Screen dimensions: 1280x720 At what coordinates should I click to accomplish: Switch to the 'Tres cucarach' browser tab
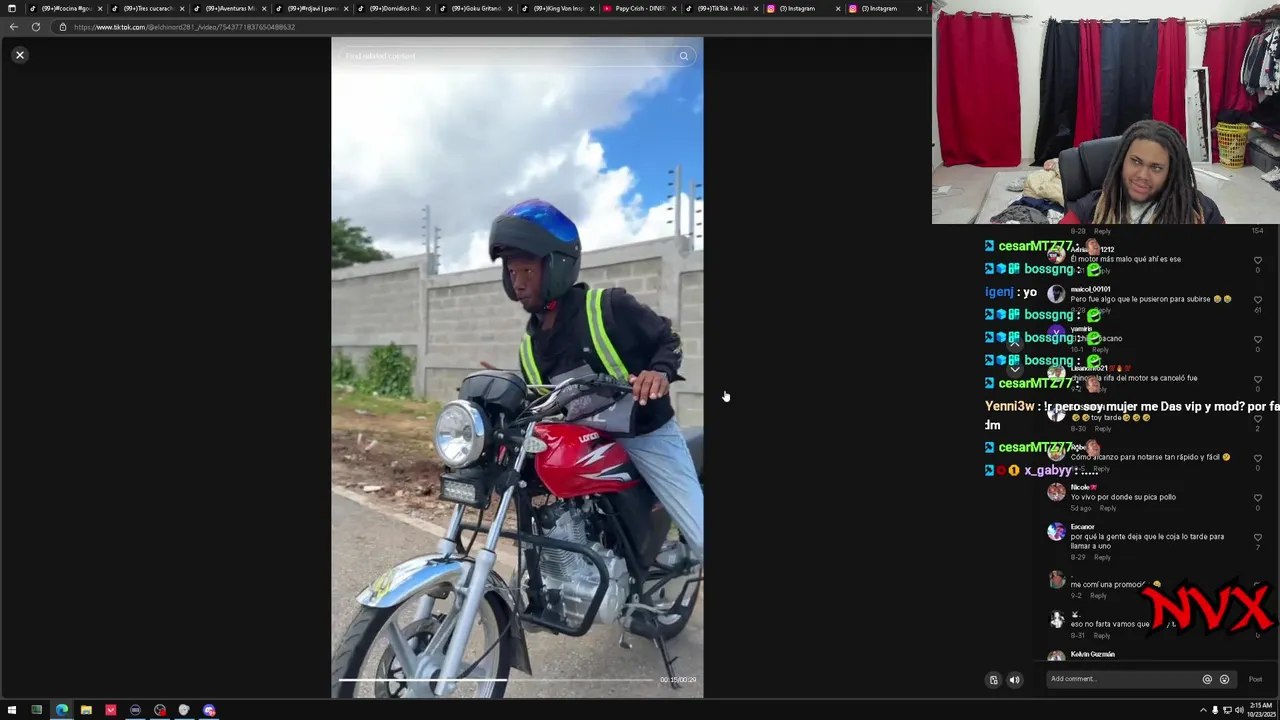coord(148,8)
